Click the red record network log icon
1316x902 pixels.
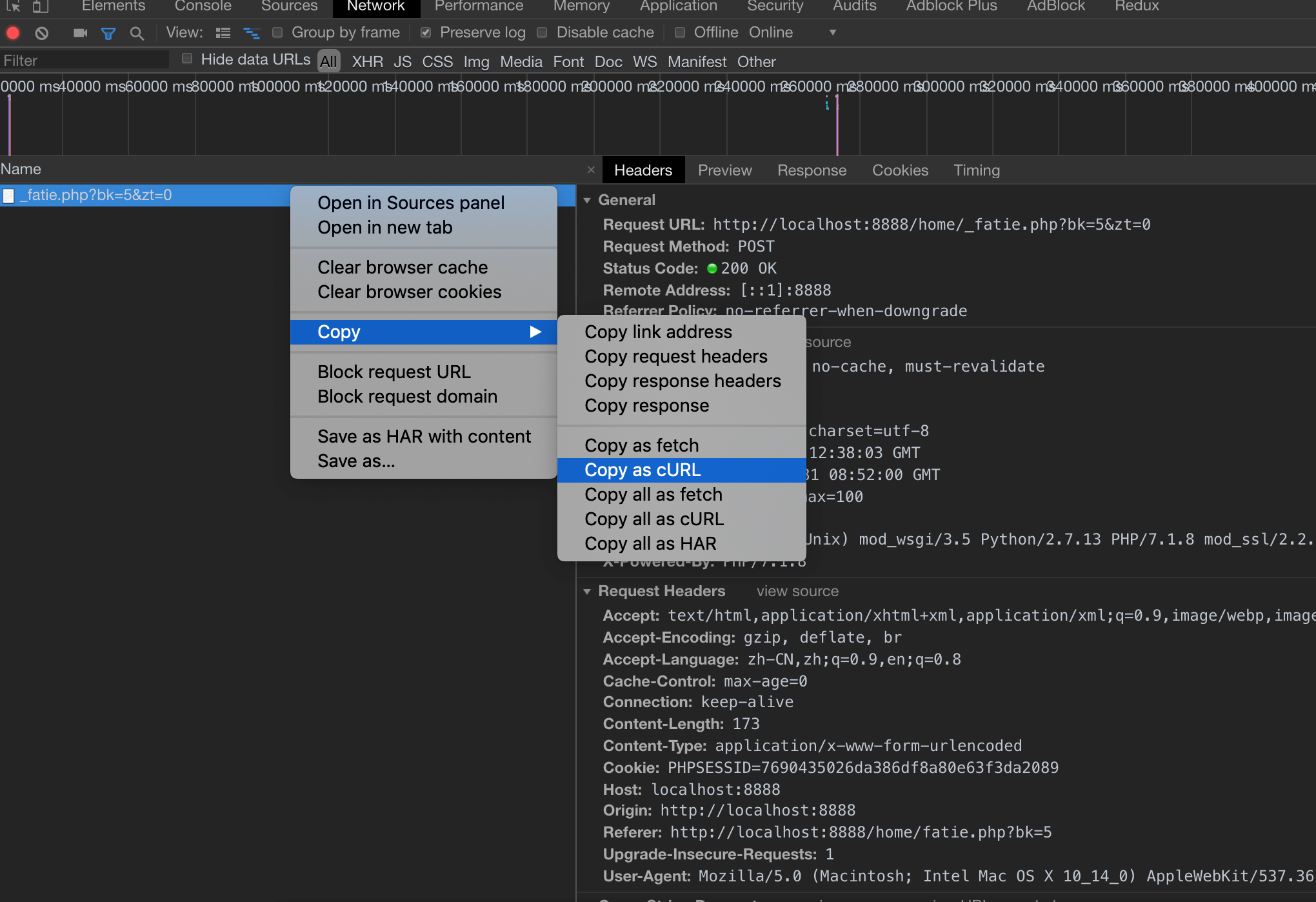pyautogui.click(x=13, y=33)
